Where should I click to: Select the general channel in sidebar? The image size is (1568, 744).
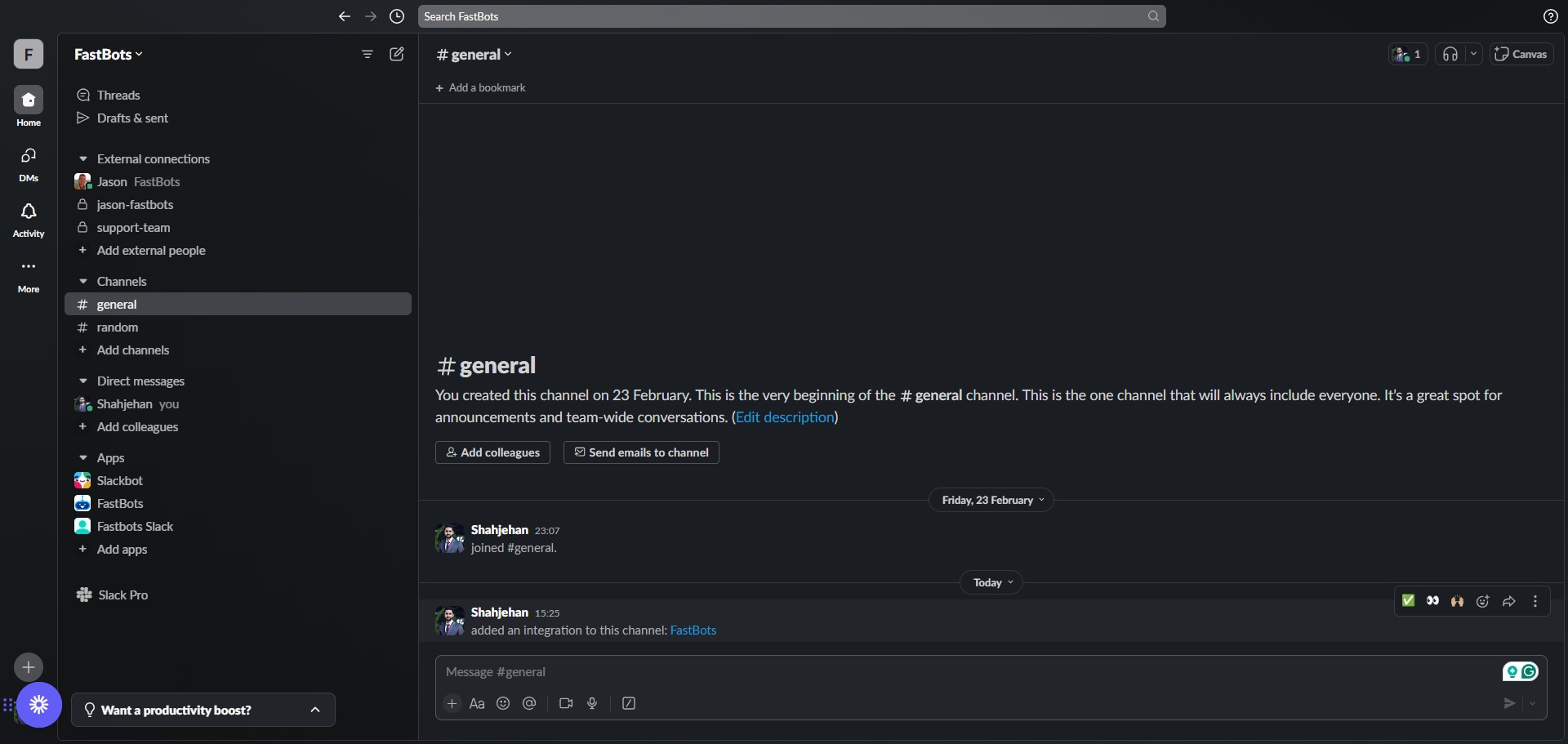238,304
